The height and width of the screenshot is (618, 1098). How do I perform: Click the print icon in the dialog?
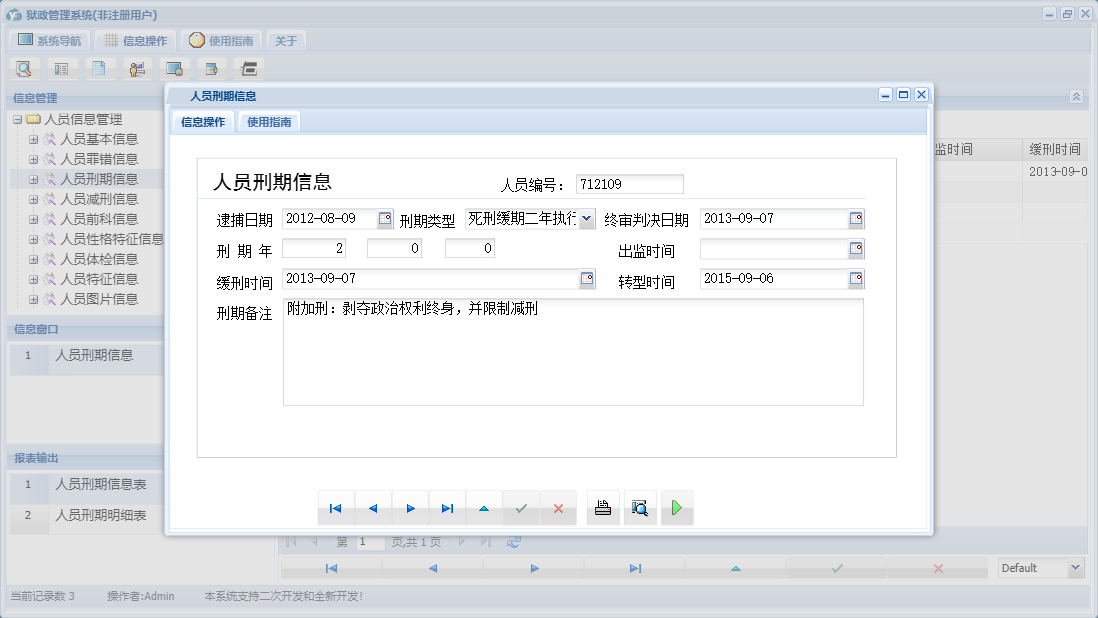pos(602,507)
